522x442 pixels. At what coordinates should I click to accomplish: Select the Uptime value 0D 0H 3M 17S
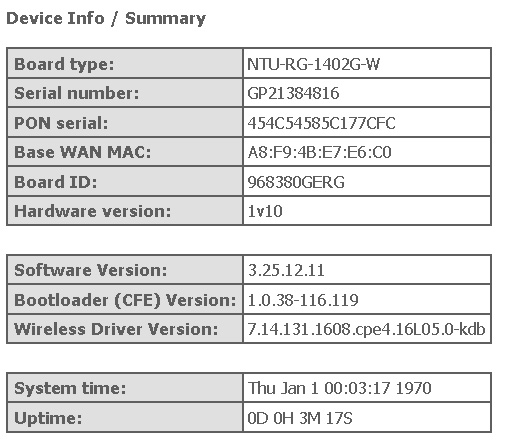300,418
